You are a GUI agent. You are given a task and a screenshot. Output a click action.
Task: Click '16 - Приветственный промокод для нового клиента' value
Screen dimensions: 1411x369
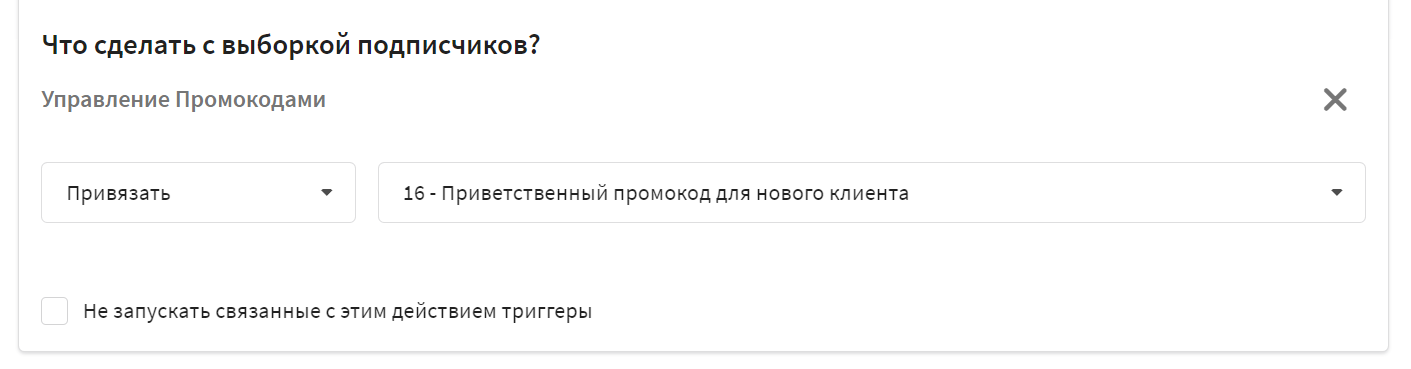click(x=656, y=194)
